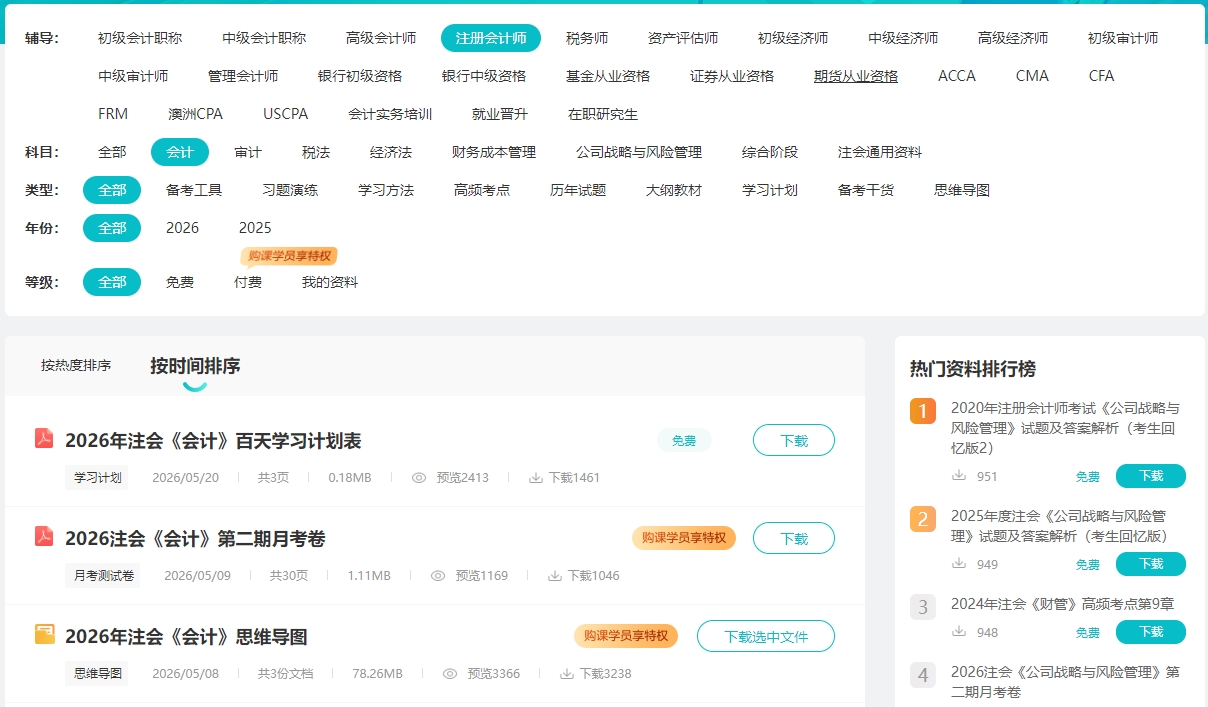The width and height of the screenshot is (1208, 707).
Task: Choose the 历年试题 type filter
Action: click(578, 190)
